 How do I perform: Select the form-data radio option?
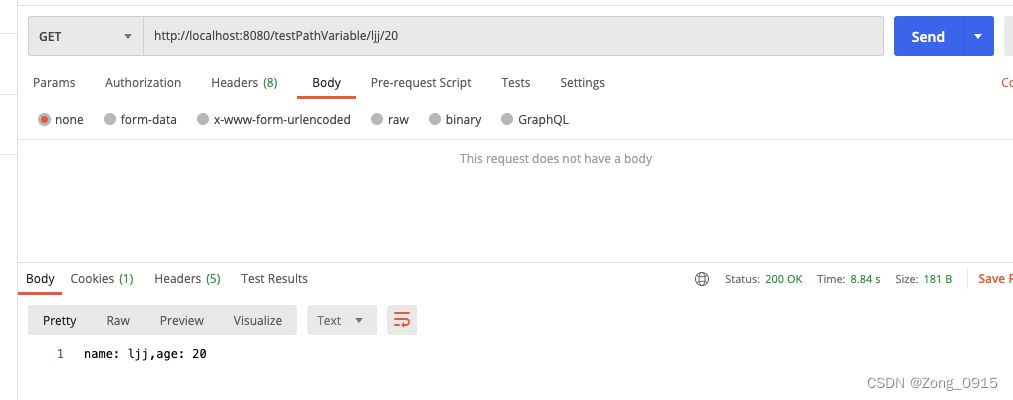(x=110, y=119)
